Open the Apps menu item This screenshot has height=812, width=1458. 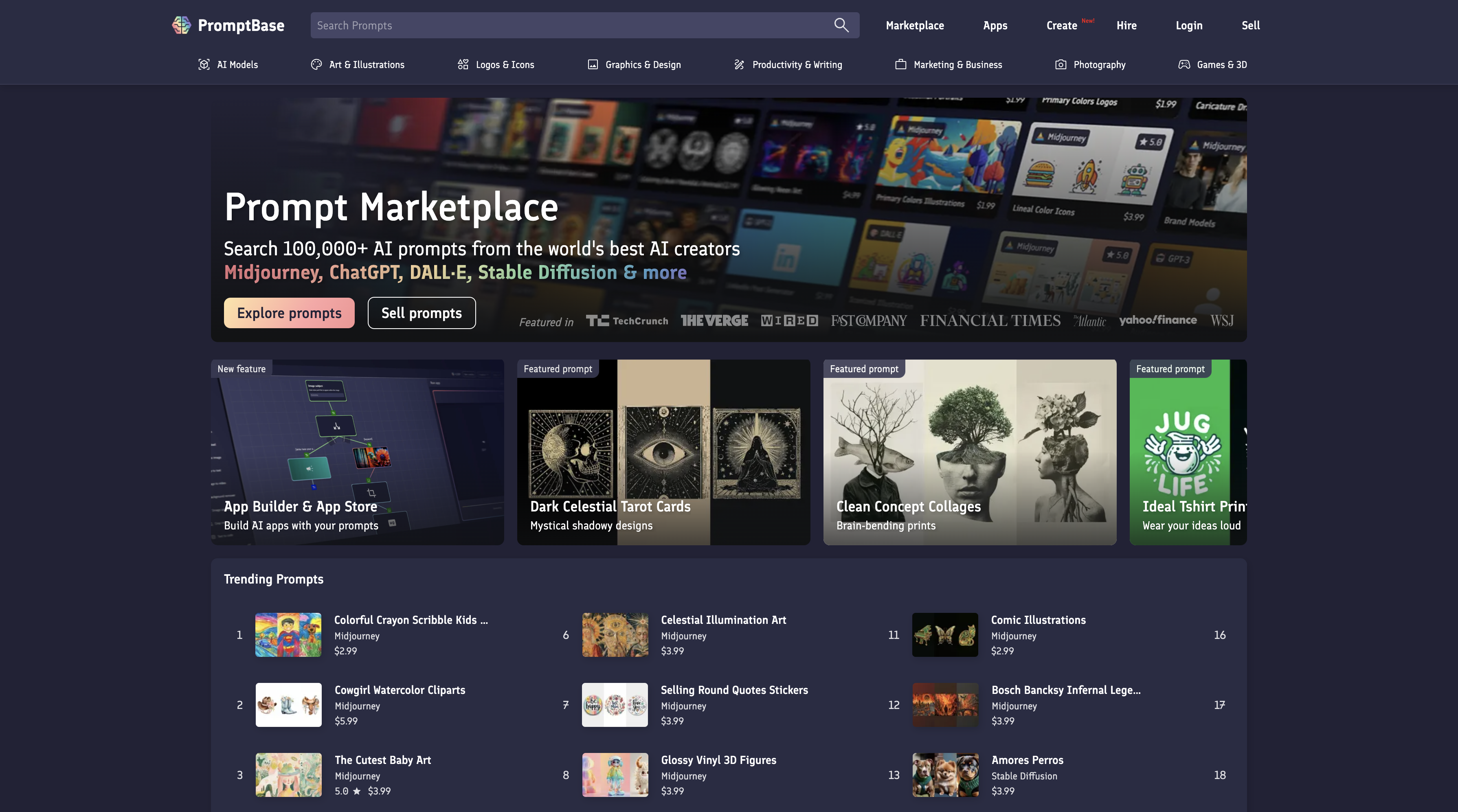[995, 26]
